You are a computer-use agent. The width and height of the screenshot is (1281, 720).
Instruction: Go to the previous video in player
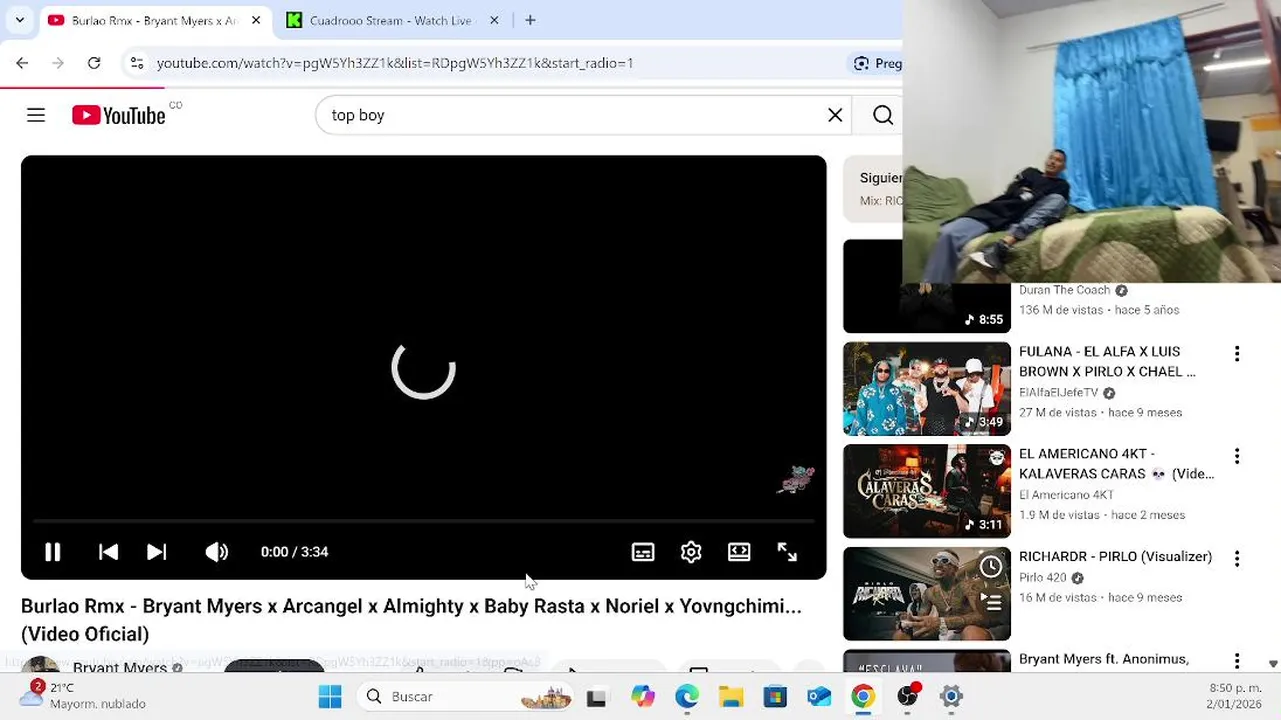point(109,552)
